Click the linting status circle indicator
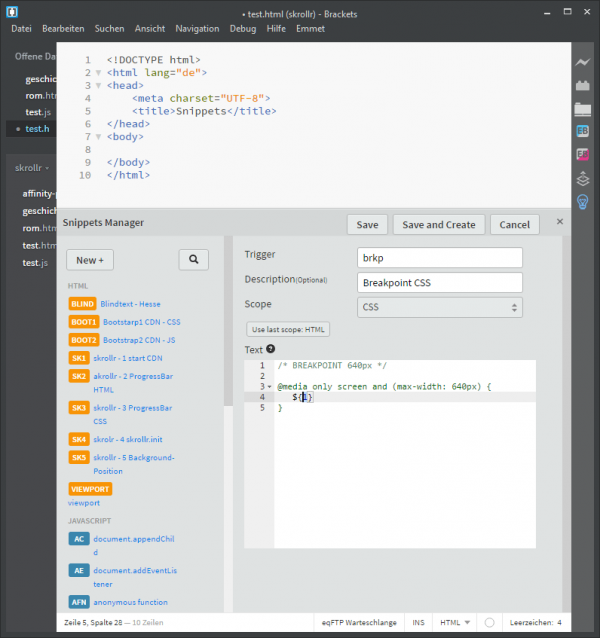Screen dimensions: 600x638 [489, 623]
